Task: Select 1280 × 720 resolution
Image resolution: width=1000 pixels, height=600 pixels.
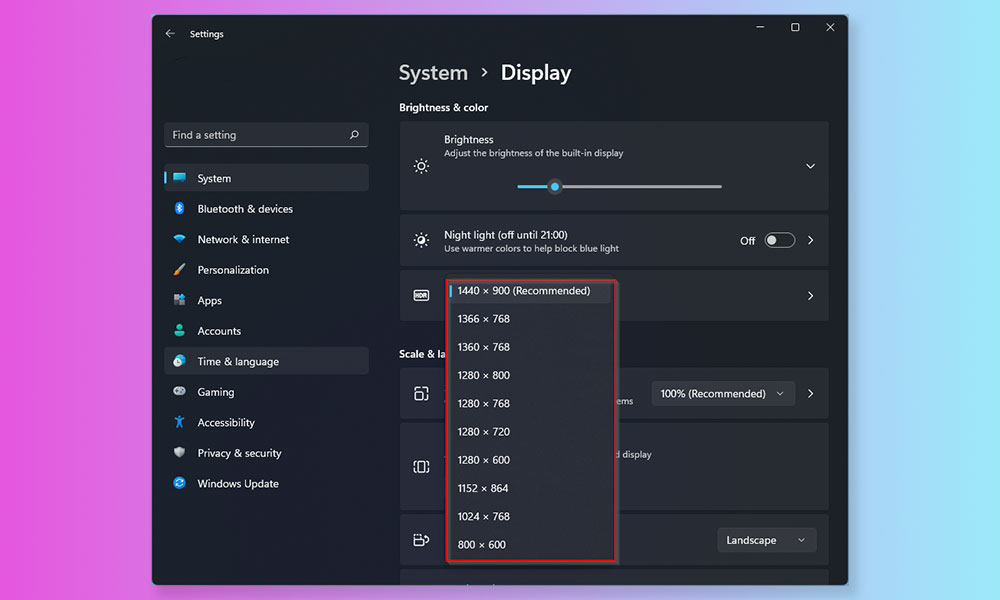Action: [x=529, y=432]
